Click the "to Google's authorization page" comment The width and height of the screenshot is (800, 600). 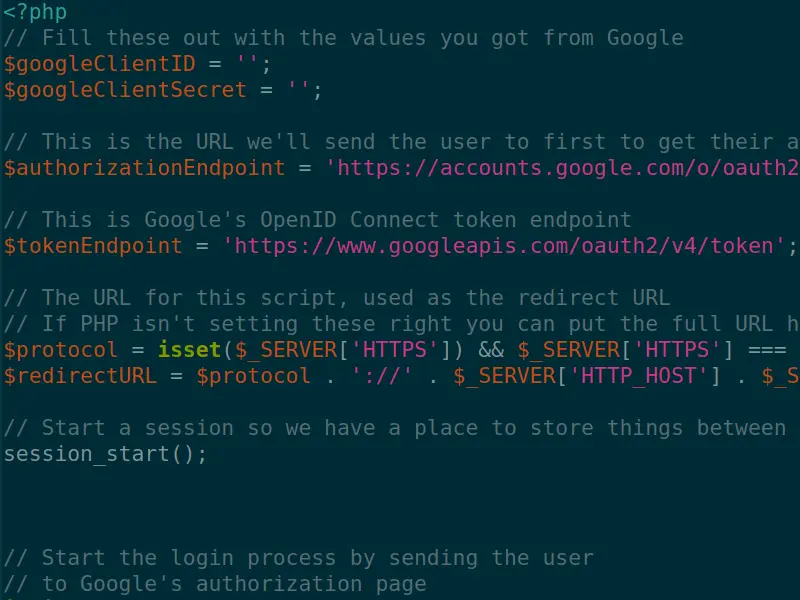point(216,584)
